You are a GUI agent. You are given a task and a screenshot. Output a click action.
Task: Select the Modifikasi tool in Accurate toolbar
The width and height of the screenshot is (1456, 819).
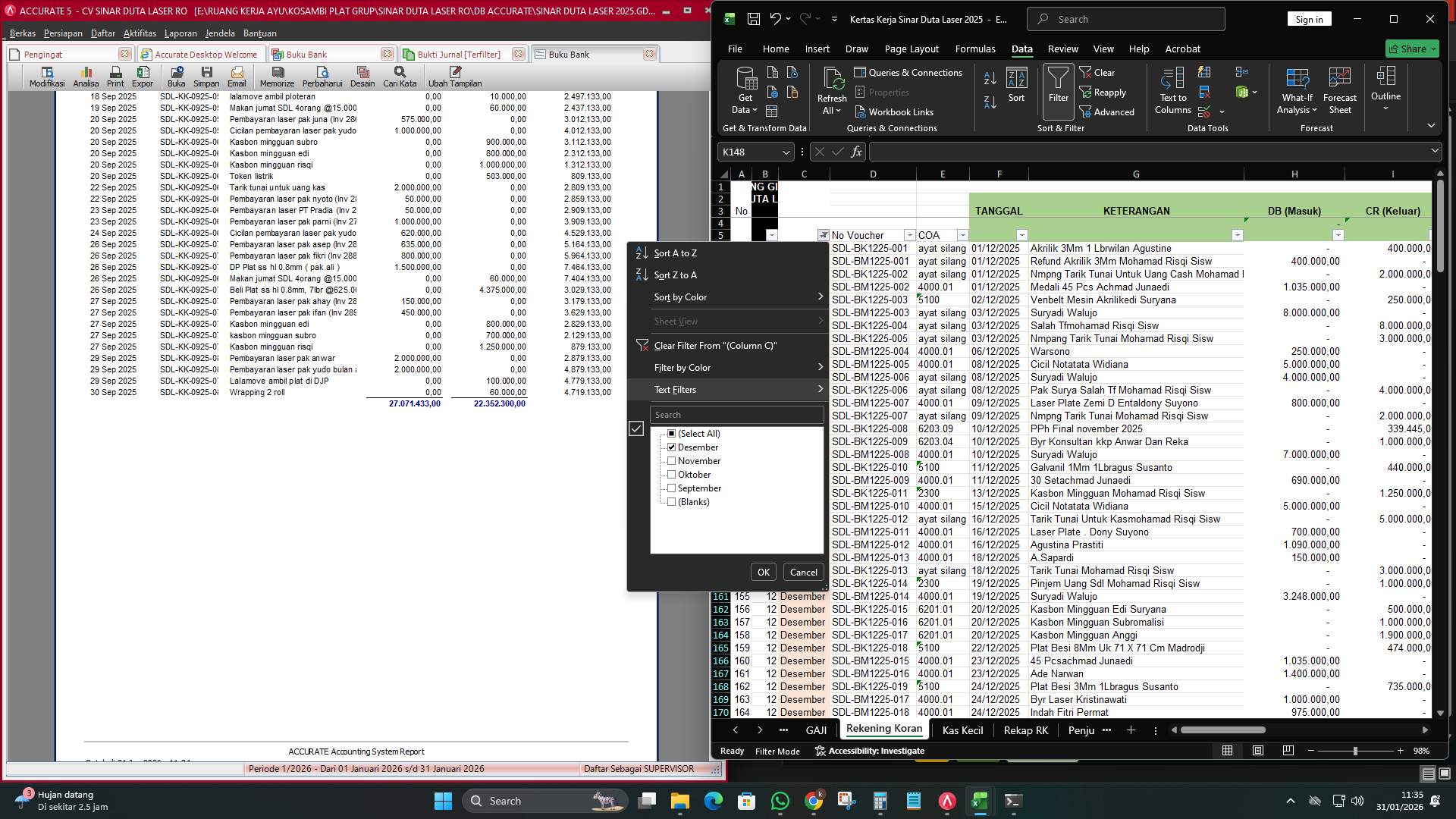[45, 76]
